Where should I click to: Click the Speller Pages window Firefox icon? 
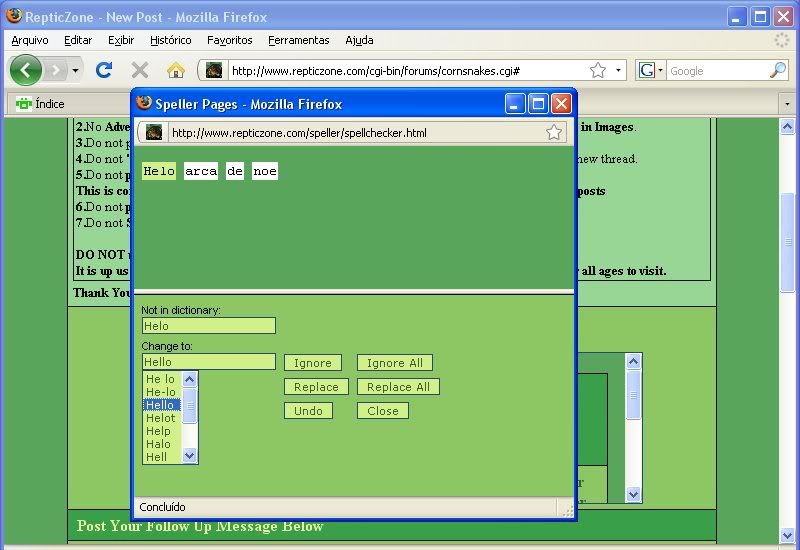click(144, 103)
